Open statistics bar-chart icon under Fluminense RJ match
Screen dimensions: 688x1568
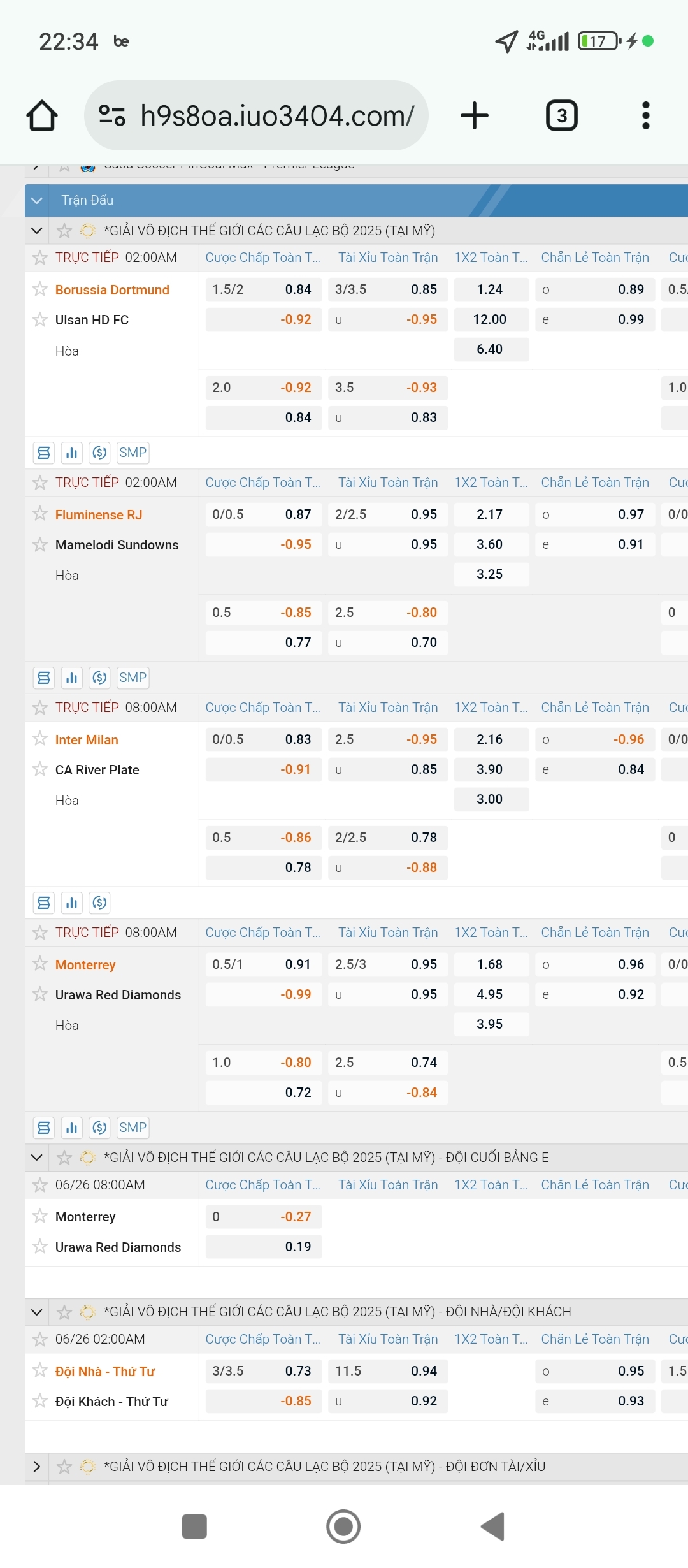(x=71, y=678)
